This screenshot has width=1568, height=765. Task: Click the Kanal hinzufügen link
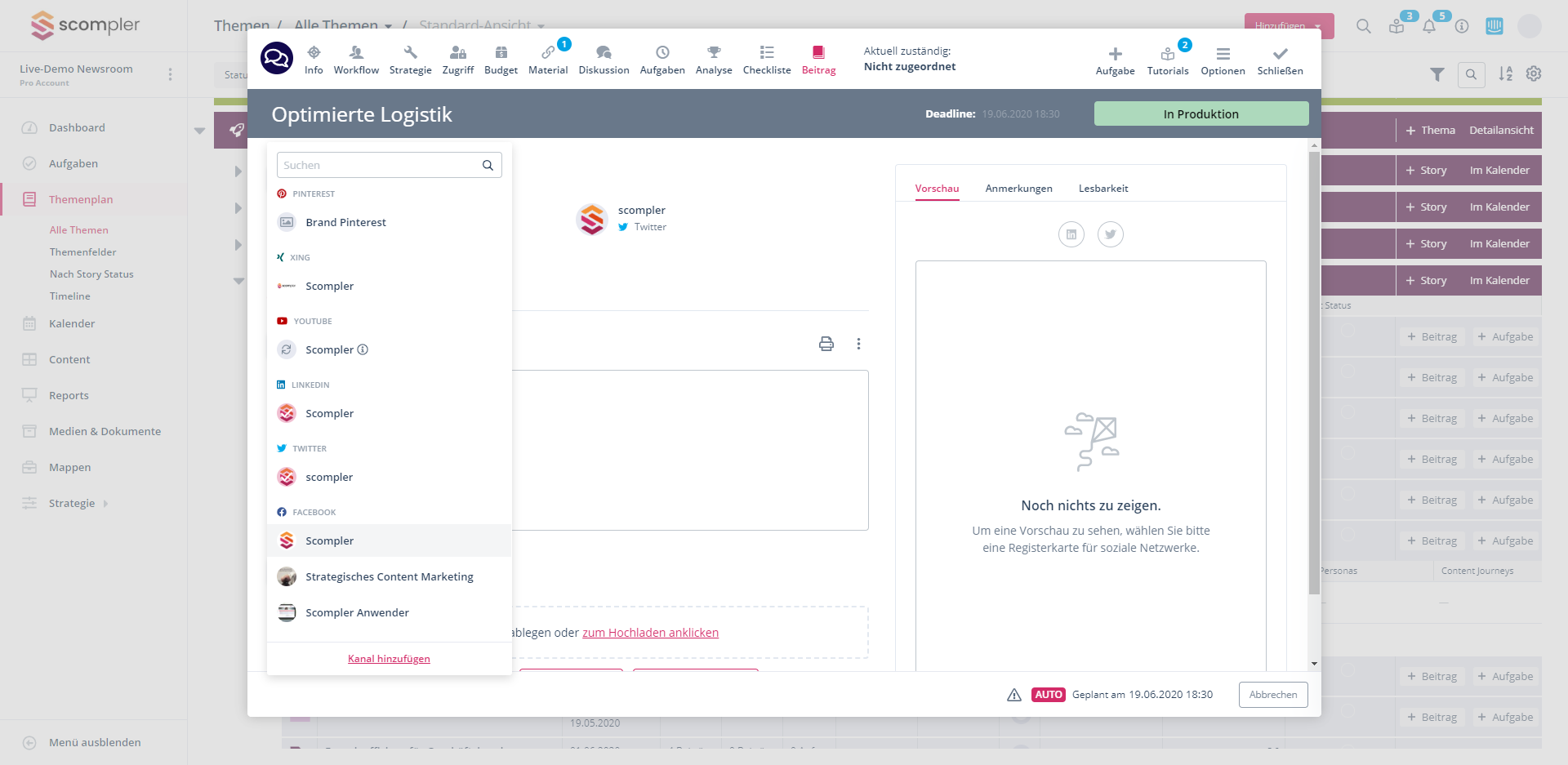(389, 659)
